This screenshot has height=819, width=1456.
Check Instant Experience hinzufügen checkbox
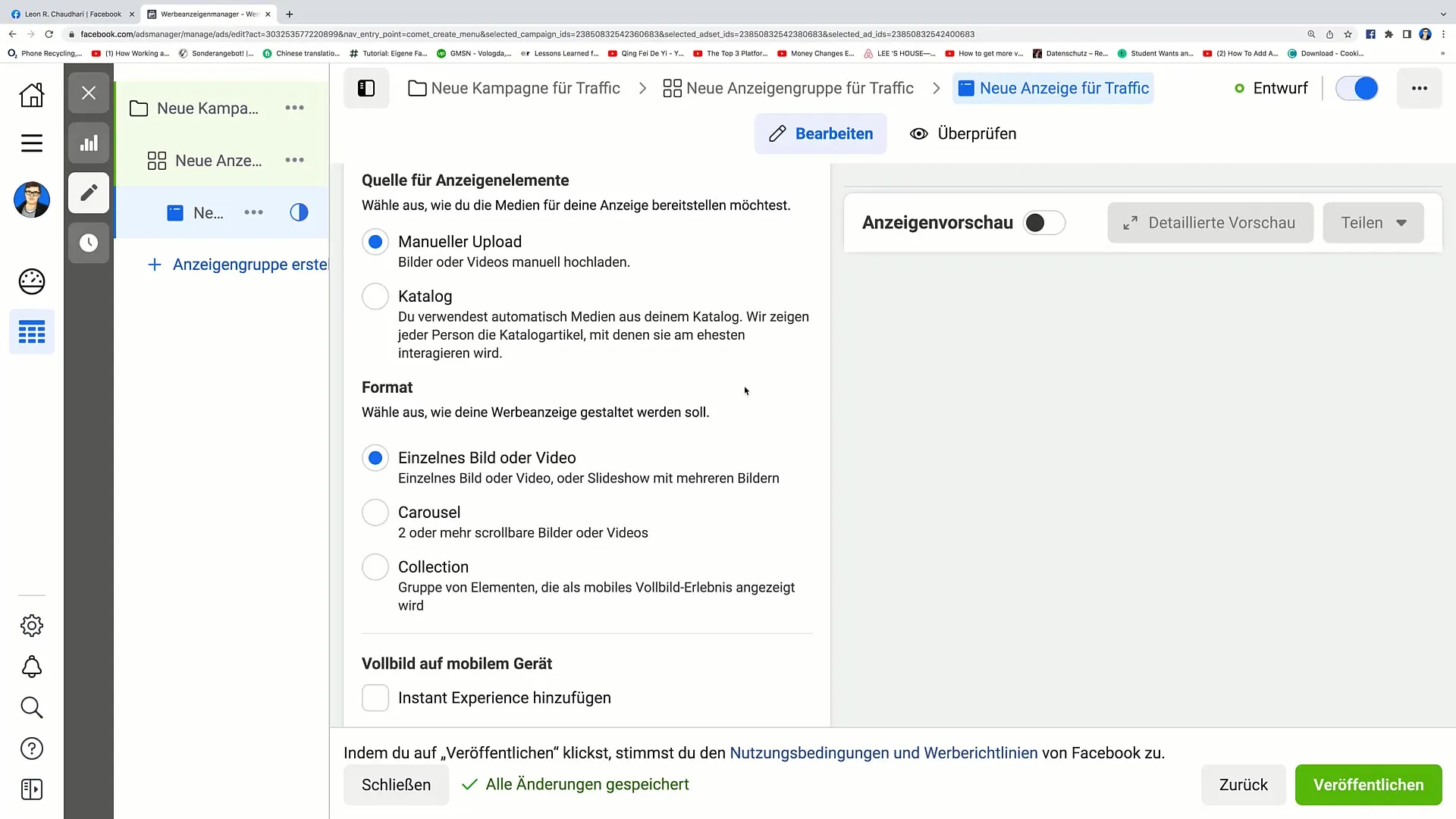coord(375,698)
